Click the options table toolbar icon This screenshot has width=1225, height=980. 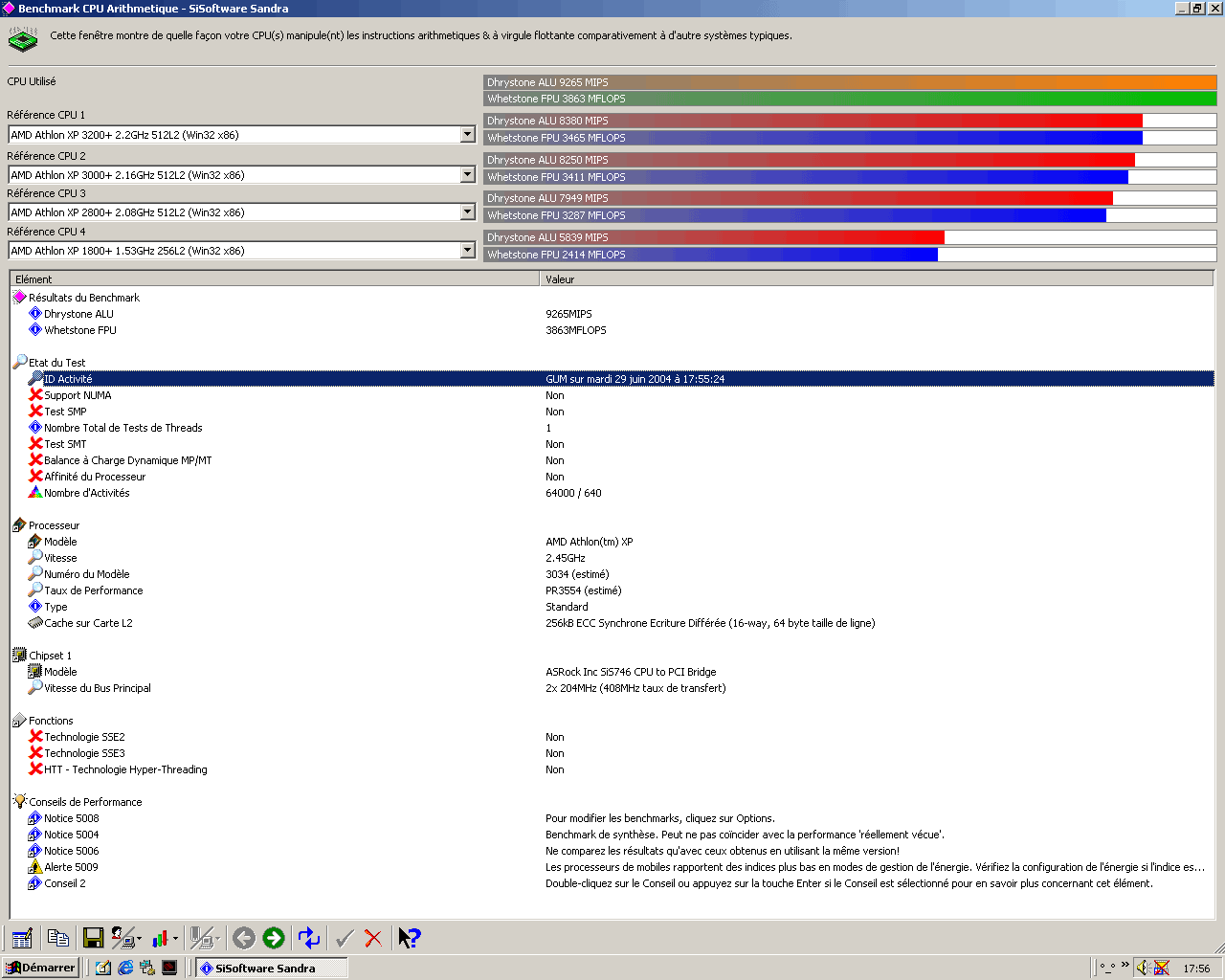coord(22,938)
